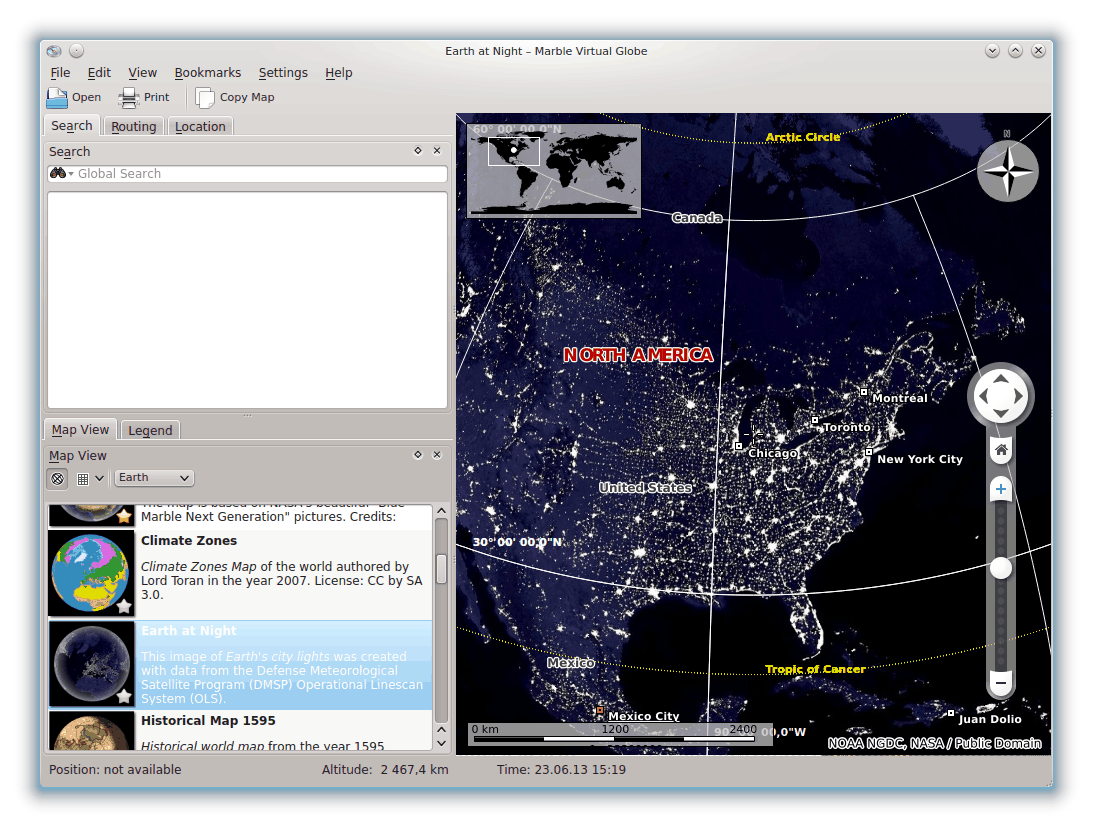Click the Position not available status text
The width and height of the screenshot is (1093, 827).
(x=115, y=769)
